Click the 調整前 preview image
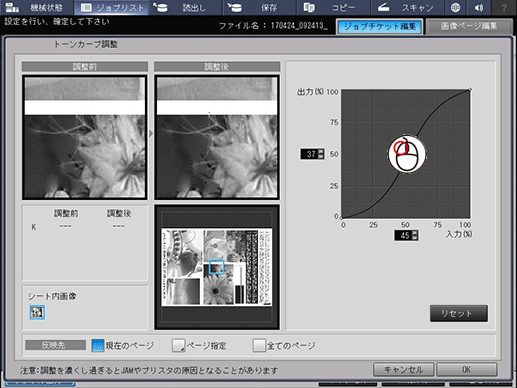Screen dimensions: 517x388 tap(85, 137)
